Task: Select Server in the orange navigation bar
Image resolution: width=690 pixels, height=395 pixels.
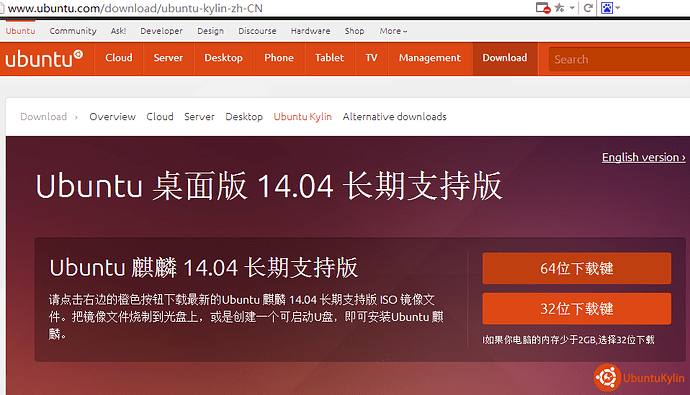Action: tap(168, 58)
